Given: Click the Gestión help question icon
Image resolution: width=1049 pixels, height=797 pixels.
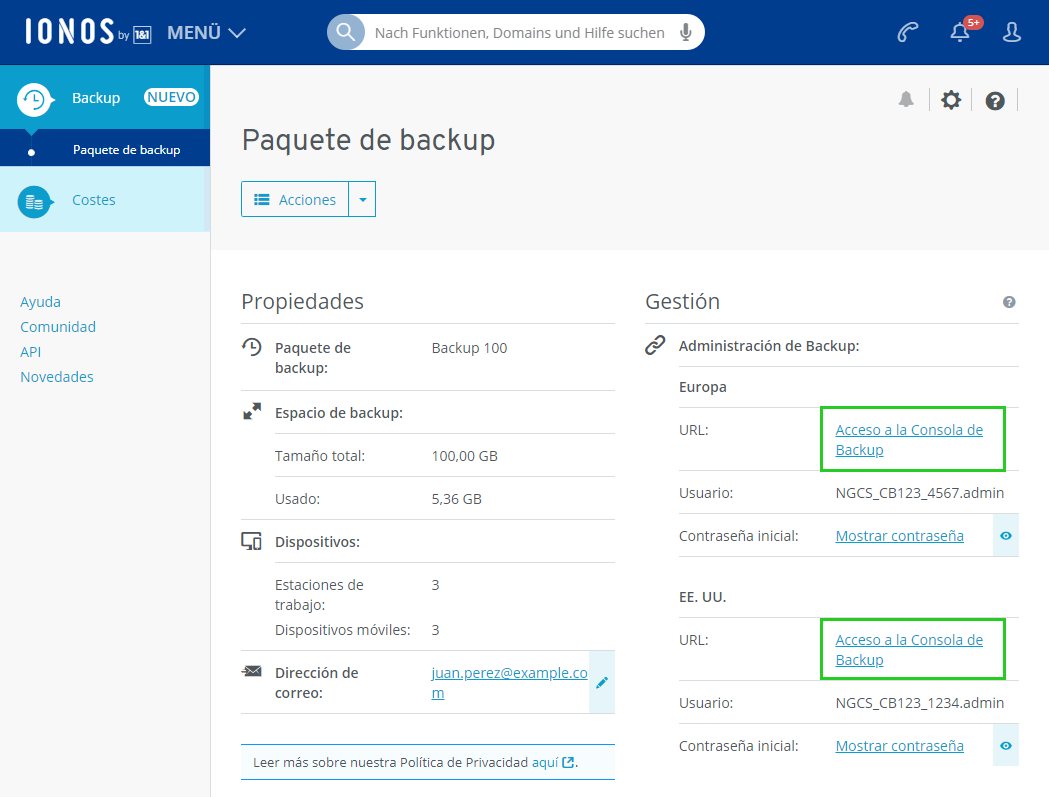Looking at the screenshot, I should coord(1009,302).
